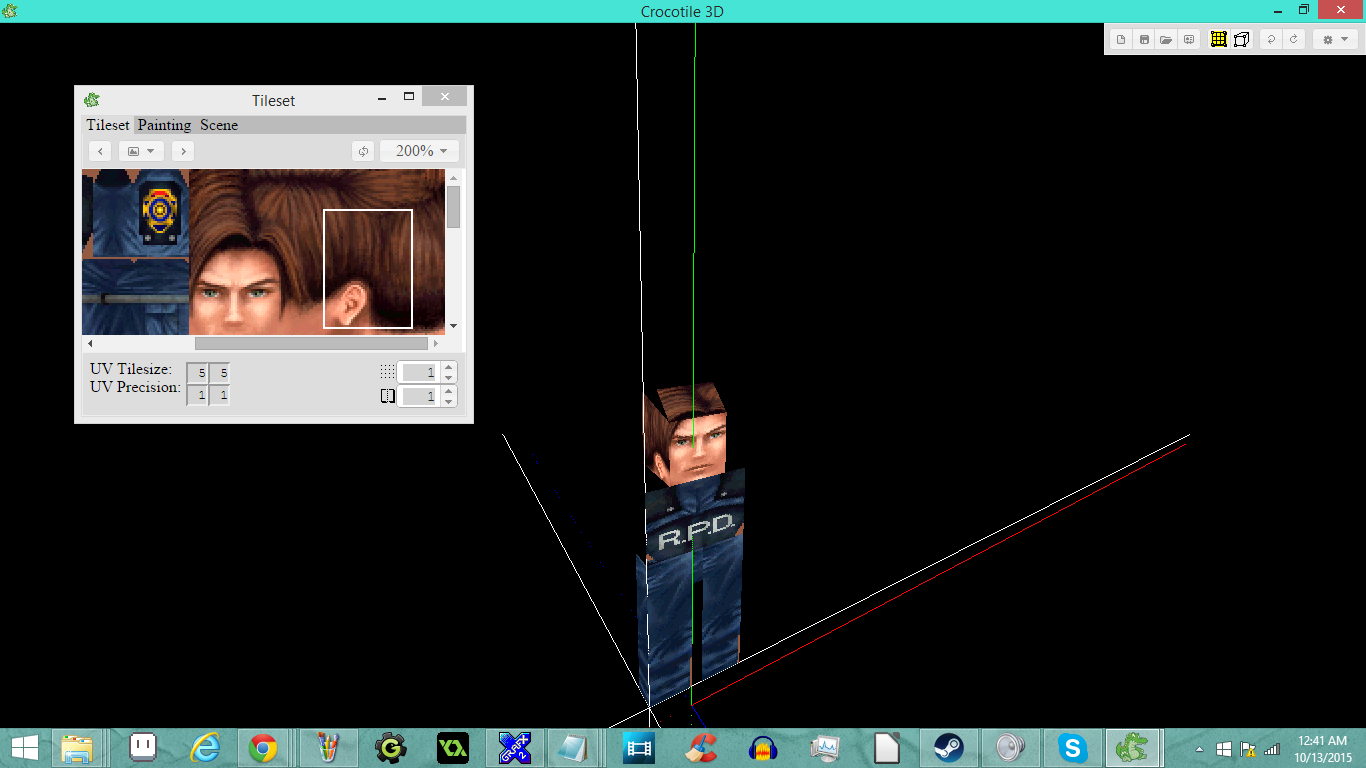Open GameMaker icon in taskbar
The height and width of the screenshot is (768, 1366).
(x=391, y=747)
